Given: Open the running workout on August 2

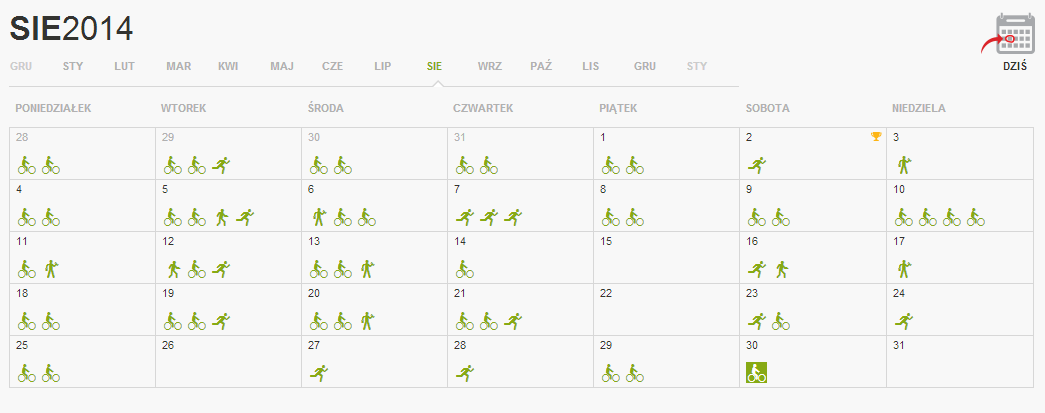Looking at the screenshot, I should (x=757, y=165).
